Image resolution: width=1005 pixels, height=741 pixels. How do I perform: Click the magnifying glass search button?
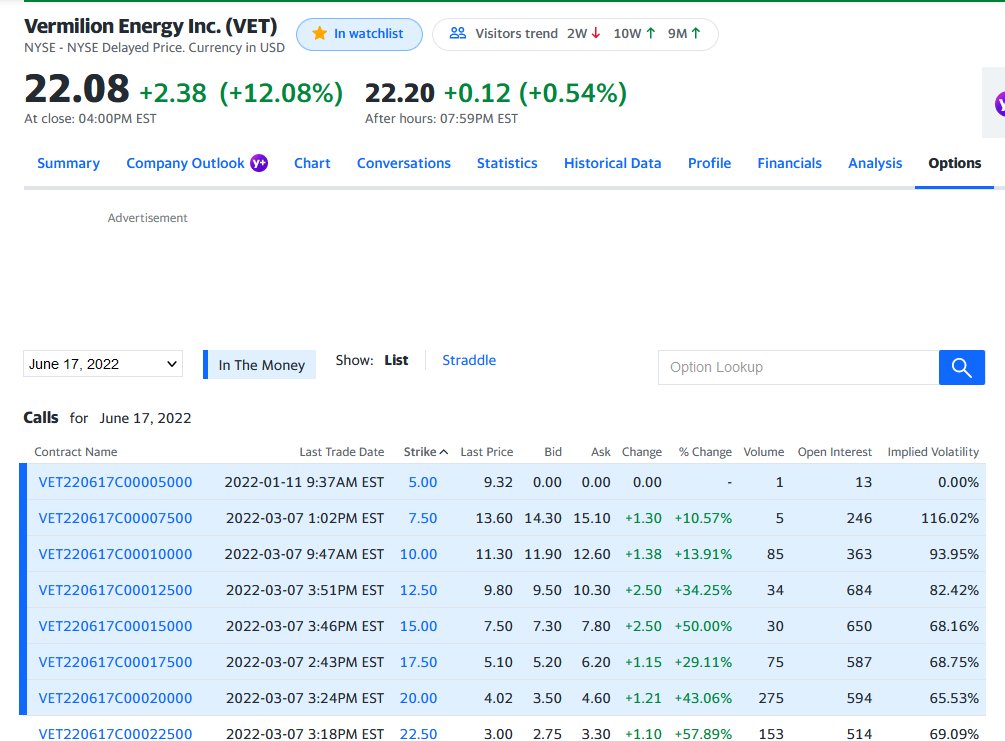pyautogui.click(x=961, y=367)
